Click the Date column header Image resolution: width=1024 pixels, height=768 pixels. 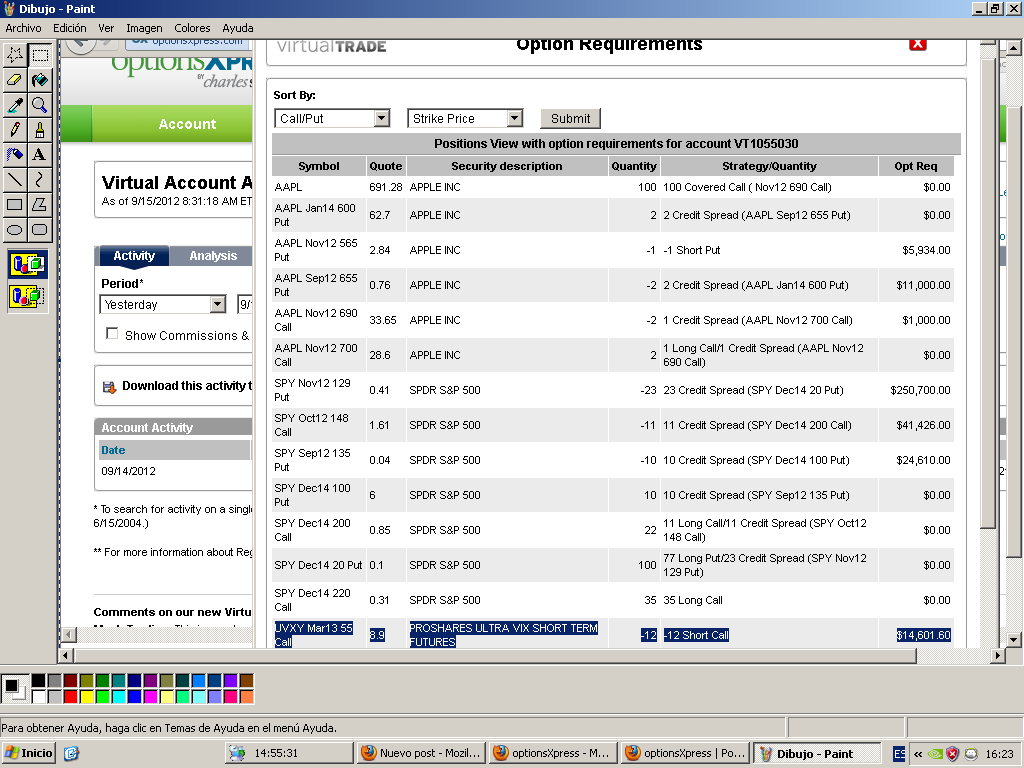click(x=113, y=450)
